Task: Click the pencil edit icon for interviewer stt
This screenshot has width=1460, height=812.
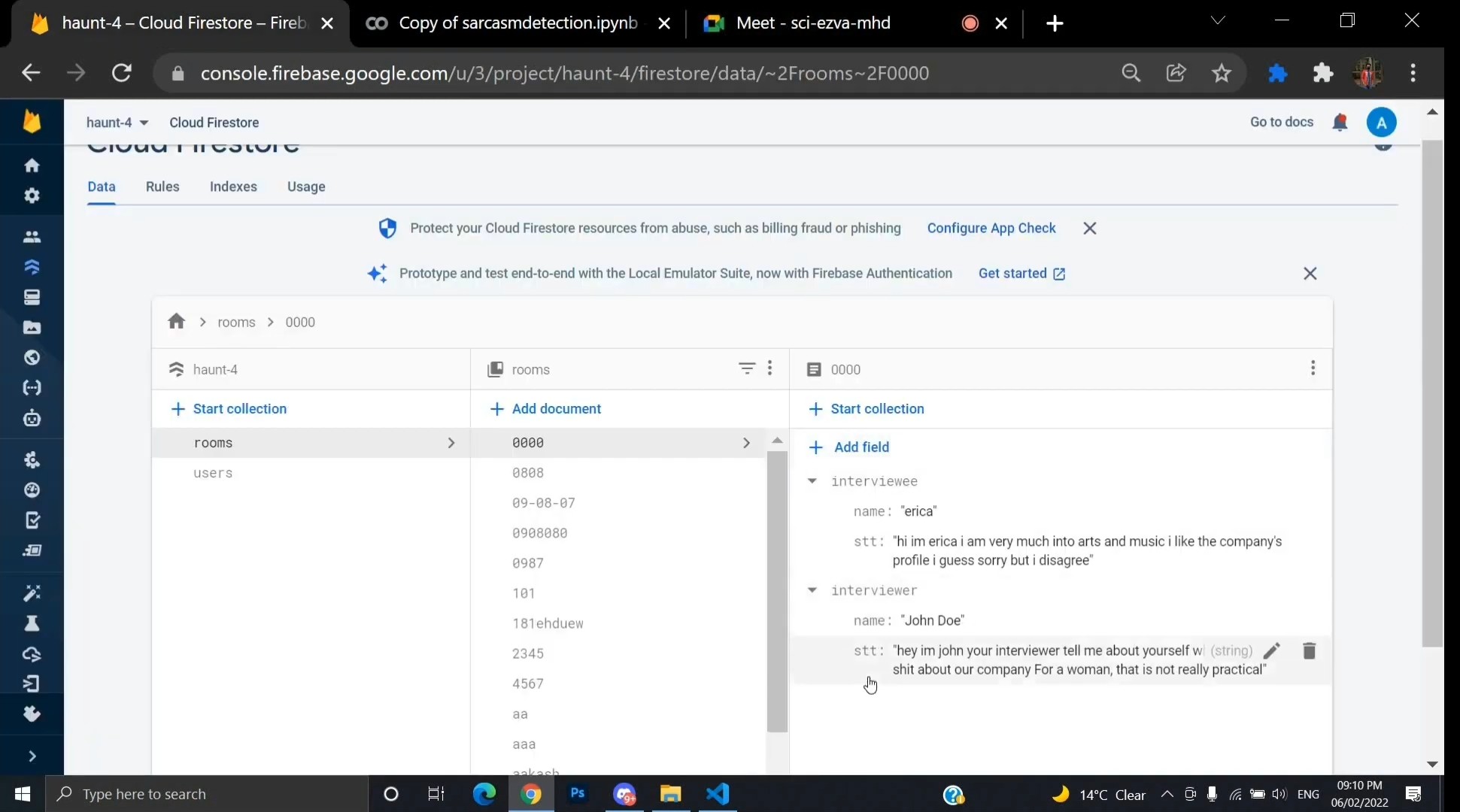Action: [x=1272, y=651]
